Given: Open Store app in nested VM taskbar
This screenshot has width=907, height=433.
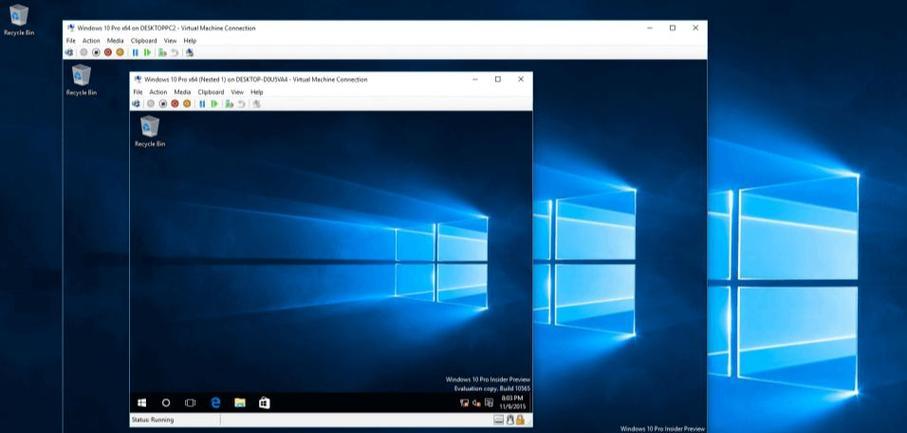Looking at the screenshot, I should pyautogui.click(x=264, y=403).
